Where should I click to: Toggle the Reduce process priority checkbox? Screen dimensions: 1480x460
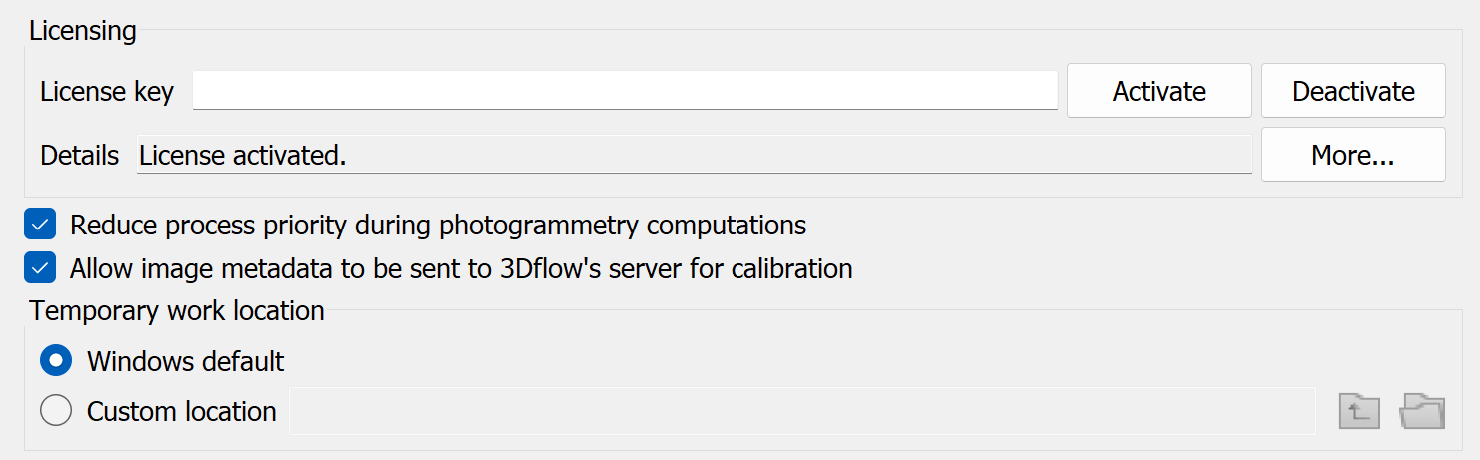pos(41,225)
